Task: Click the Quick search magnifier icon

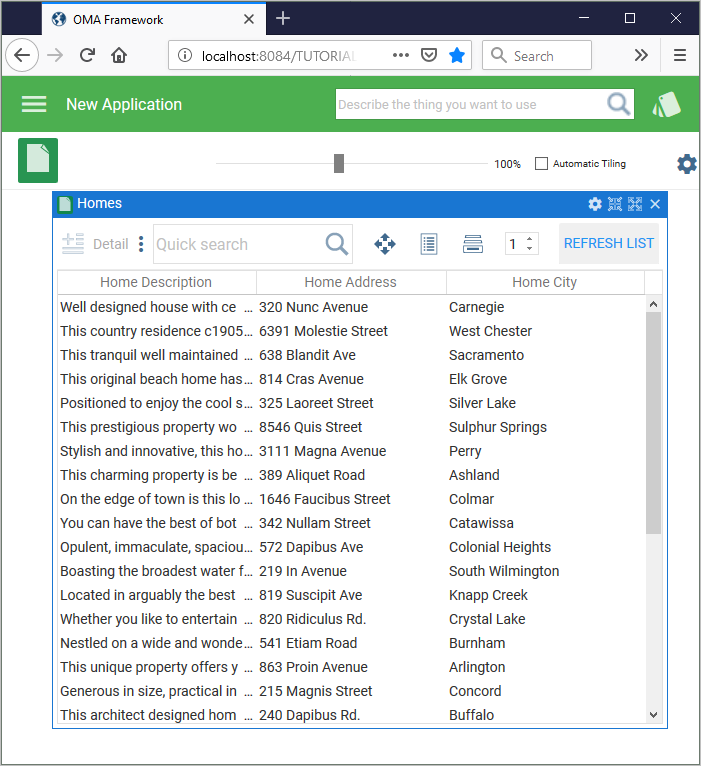Action: click(x=337, y=244)
